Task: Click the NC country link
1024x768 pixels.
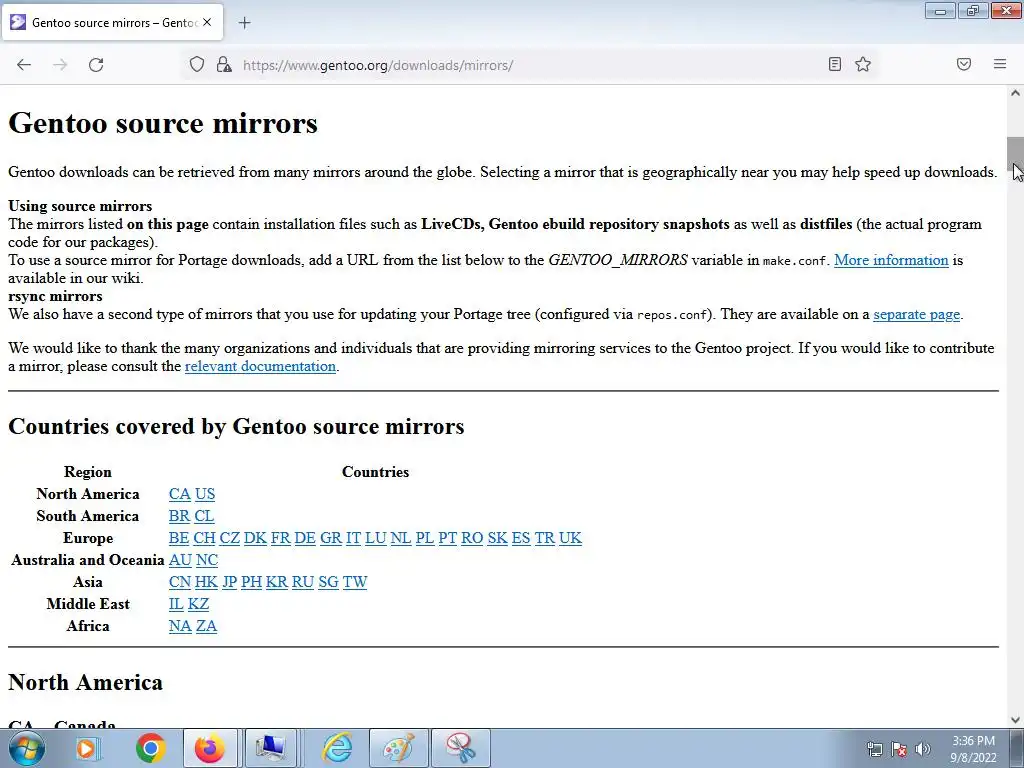Action: (x=207, y=560)
